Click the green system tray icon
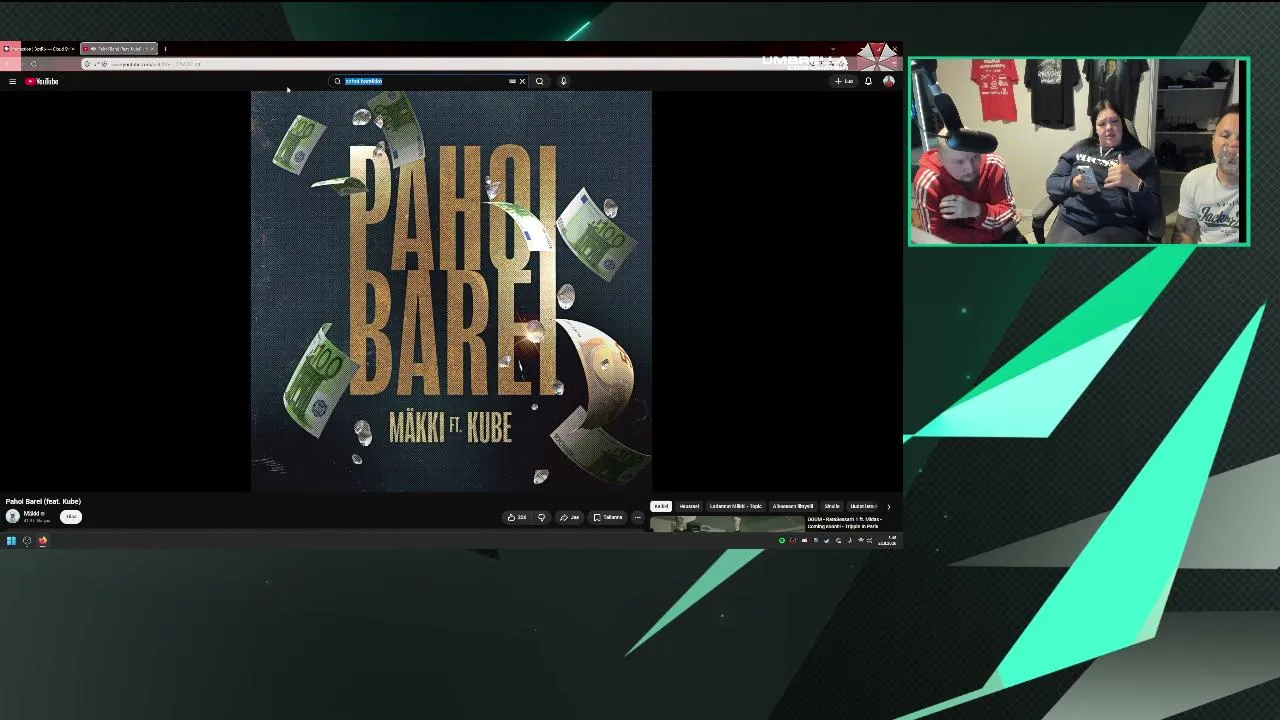This screenshot has height=720, width=1280. [x=782, y=541]
